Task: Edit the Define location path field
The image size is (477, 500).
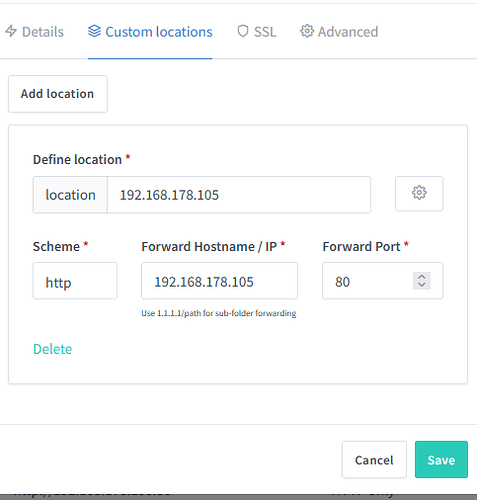Action: tap(239, 195)
